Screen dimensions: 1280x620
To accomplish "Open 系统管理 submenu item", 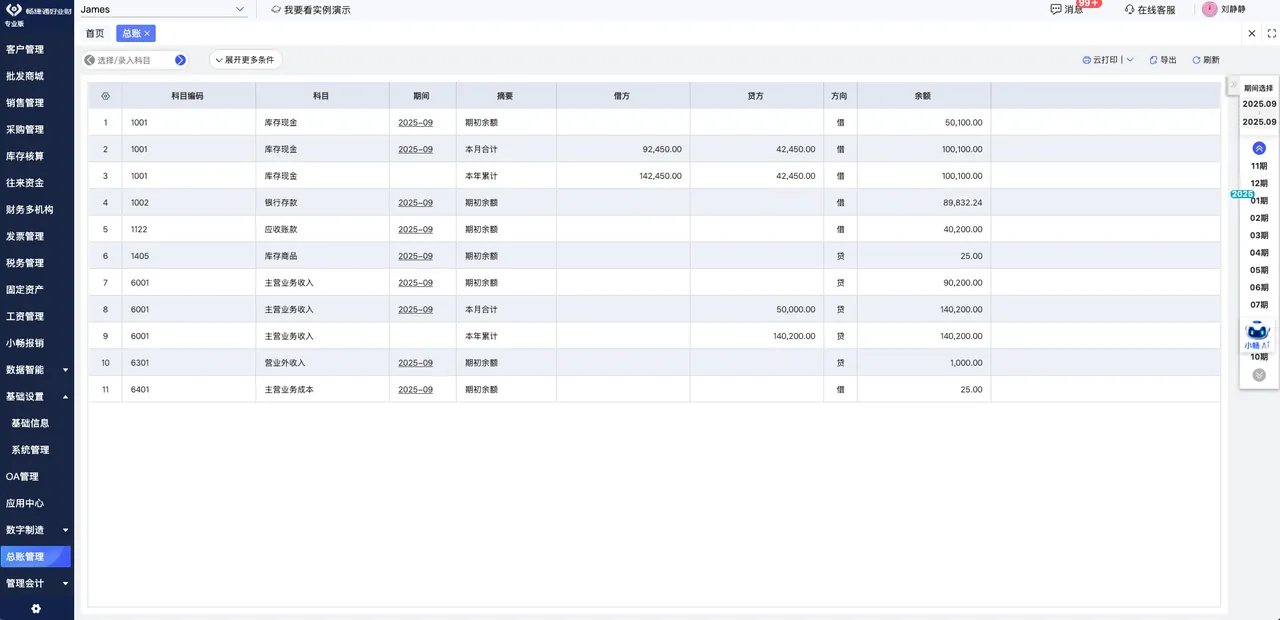I will click(30, 450).
